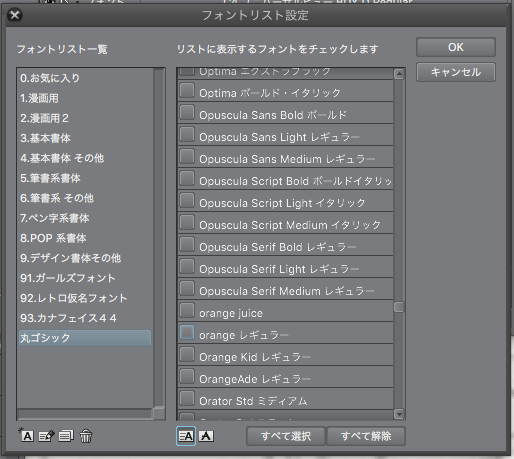Image resolution: width=514 pixels, height=459 pixels.
Task: Click the new font list icon
Action: click(x=26, y=435)
